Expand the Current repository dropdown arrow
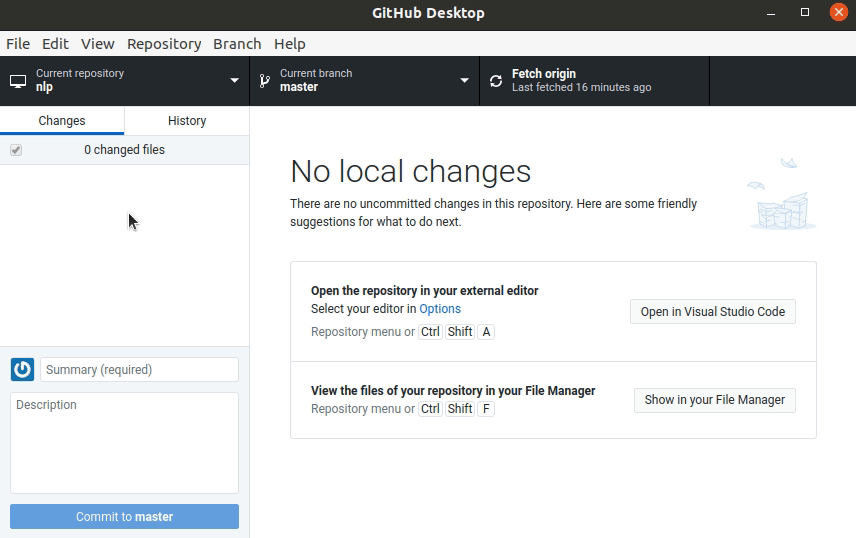Screen dimensions: 856x538 [234, 80]
